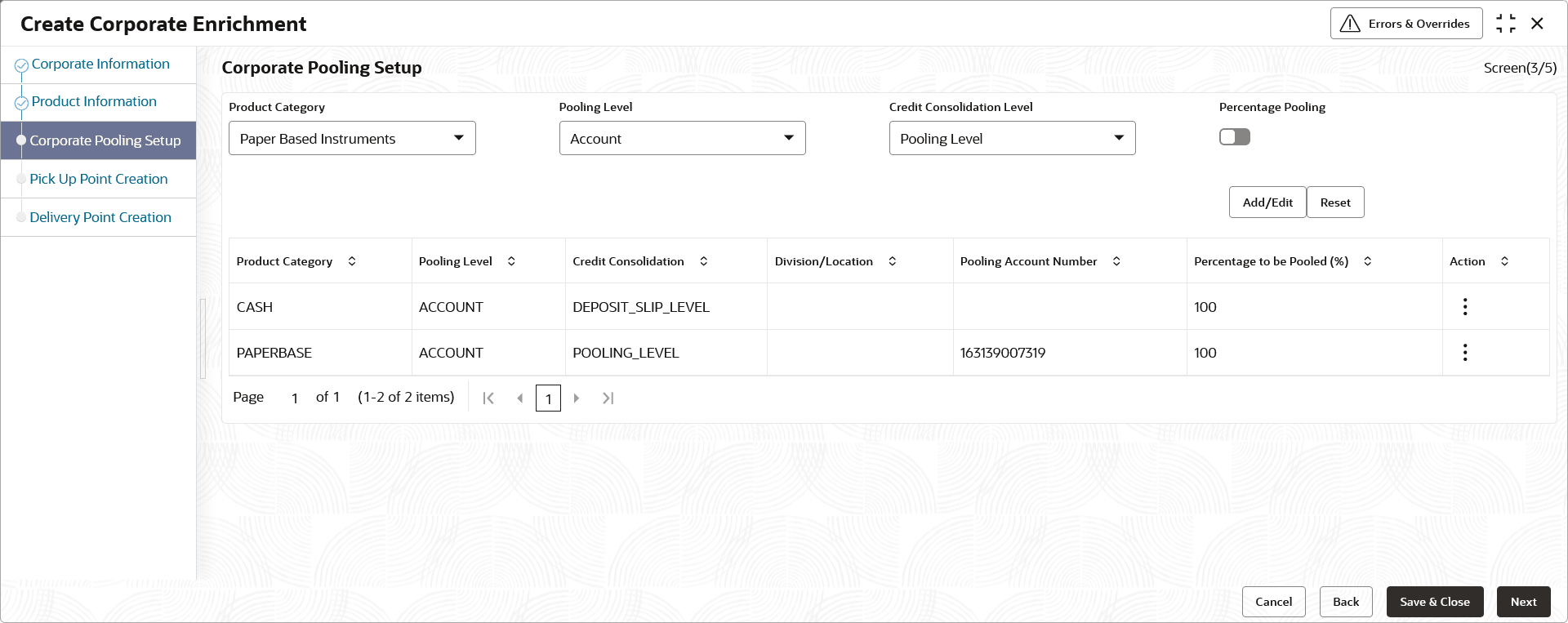Image resolution: width=1568 pixels, height=623 pixels.
Task: Open the PAPERBASE row action menu
Action: [1465, 352]
